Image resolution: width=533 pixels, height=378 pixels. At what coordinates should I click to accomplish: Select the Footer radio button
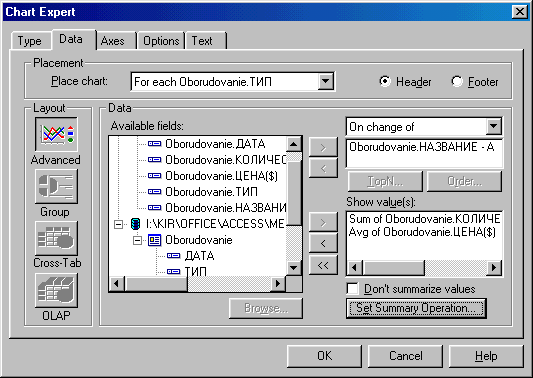(457, 81)
